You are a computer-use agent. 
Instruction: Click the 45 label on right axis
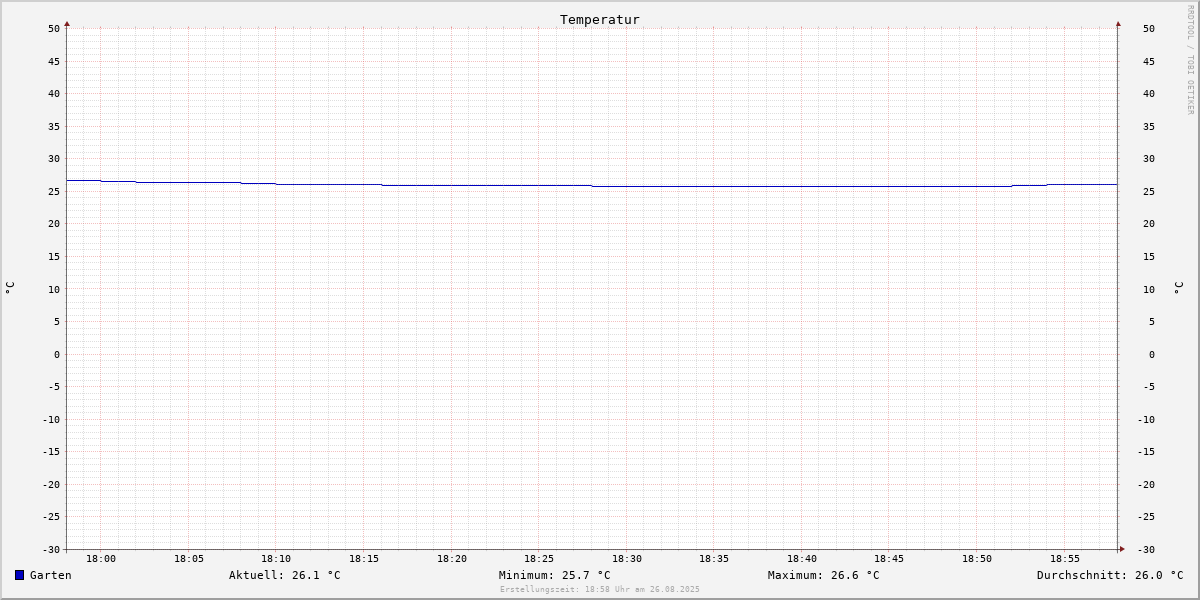[1149, 61]
